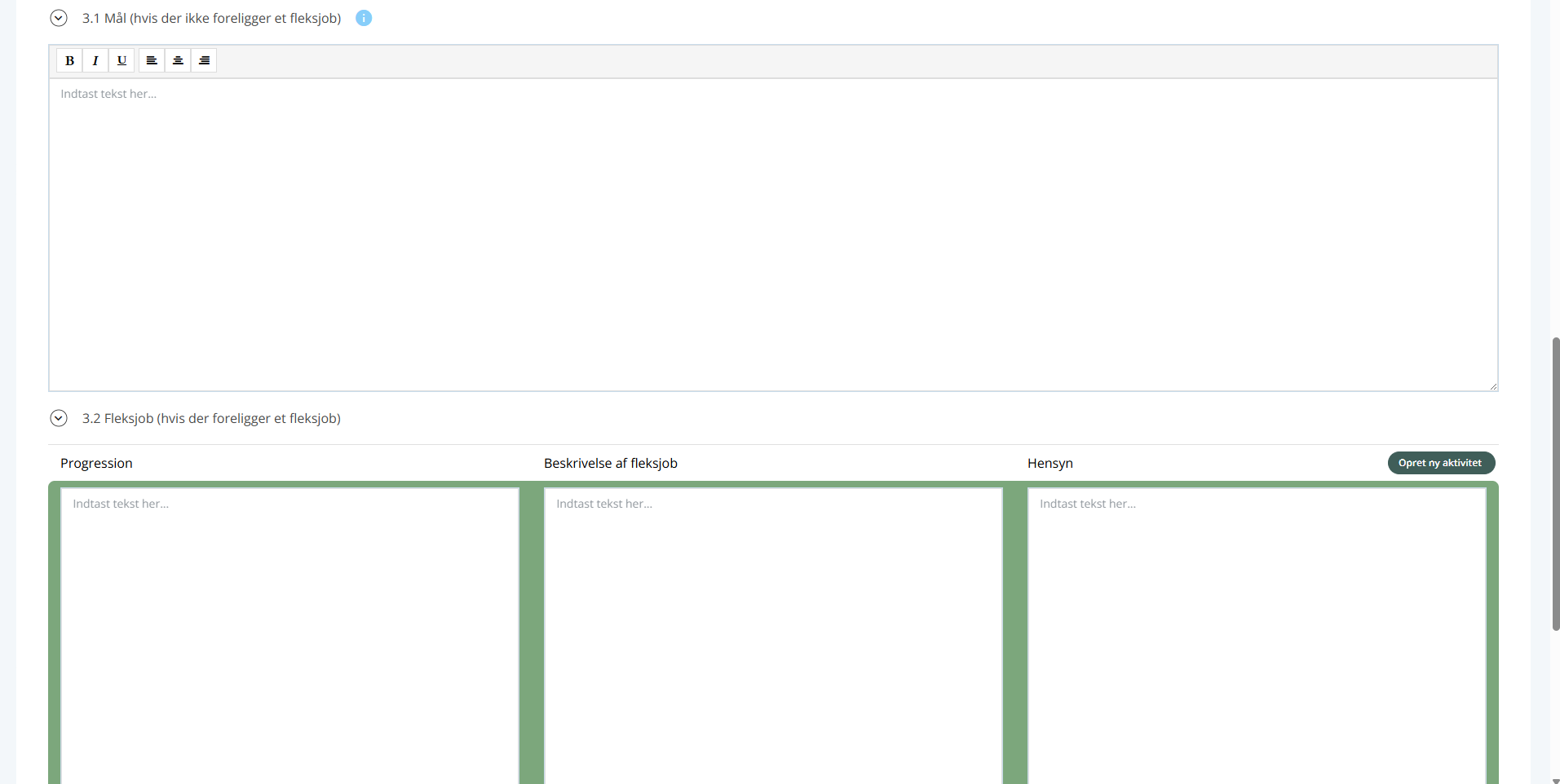Screen dimensions: 1560x784
Task: Click the 3.1 Mål section heading text
Action: click(211, 18)
